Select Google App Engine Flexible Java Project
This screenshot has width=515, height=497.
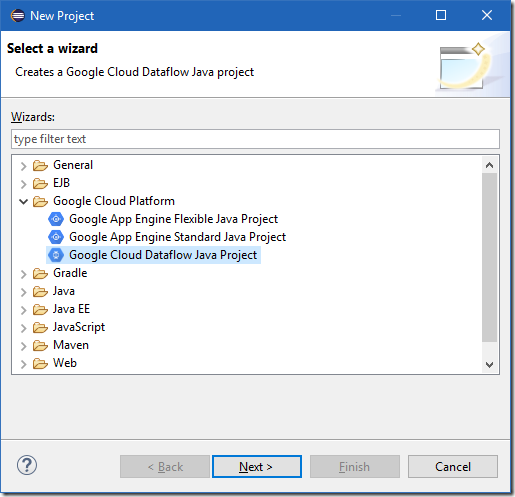pos(173,219)
